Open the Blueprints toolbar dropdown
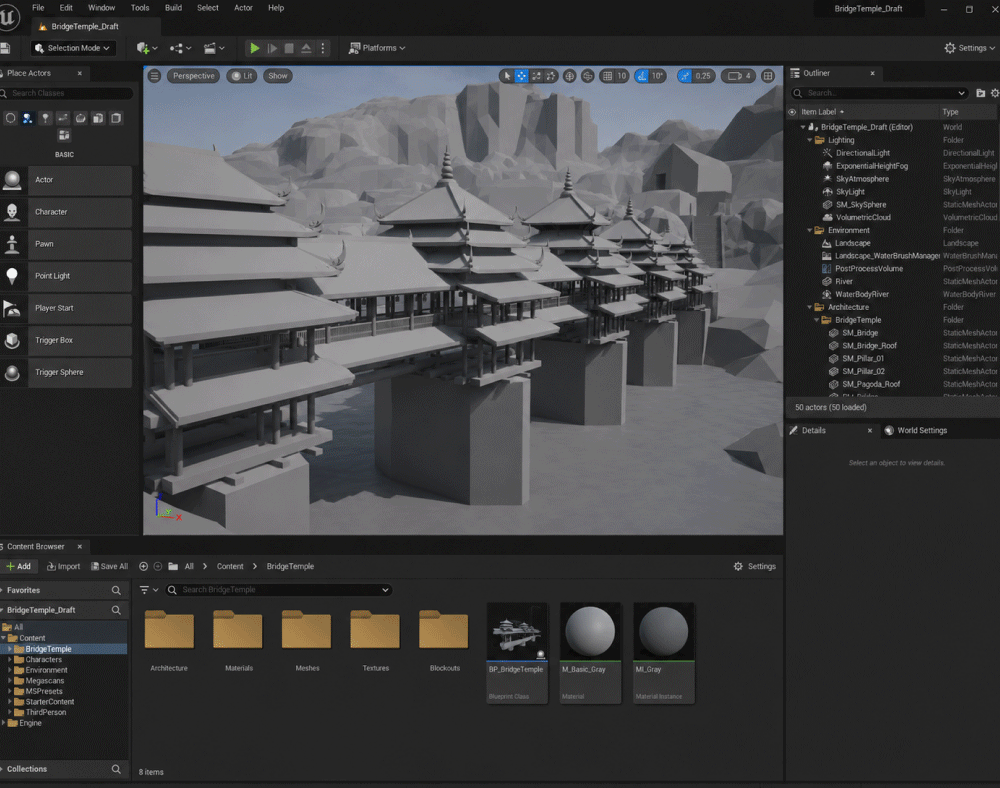 [x=180, y=48]
